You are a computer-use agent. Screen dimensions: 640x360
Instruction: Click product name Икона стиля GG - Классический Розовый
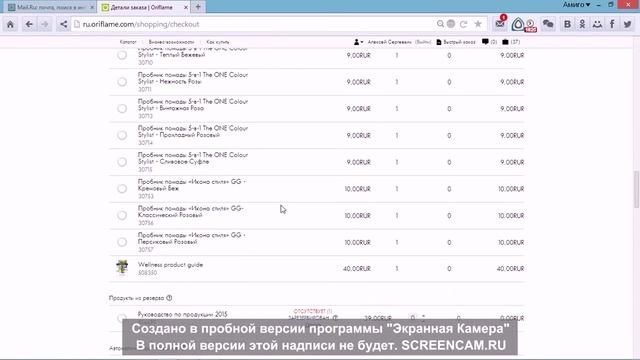point(191,211)
